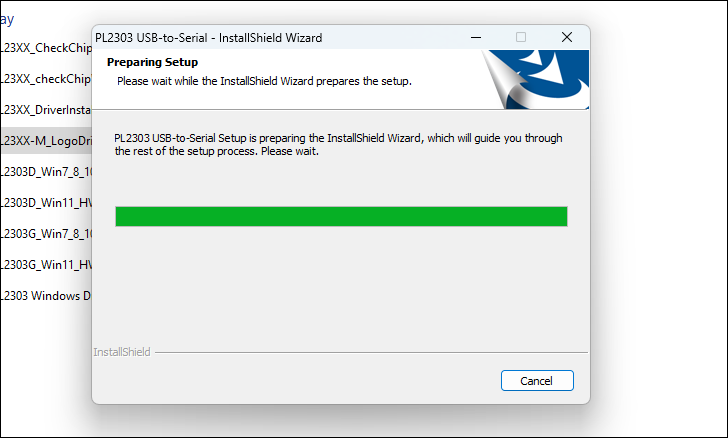
Task: Open the PL2303G_Win11 item
Action: point(46,265)
